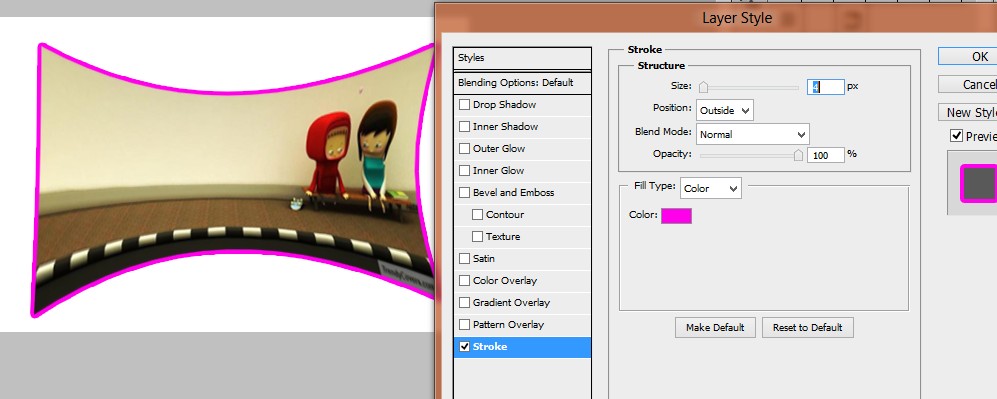Screen dimensions: 997x399
Task: Select the Styles entry in the list
Action: coord(522,58)
